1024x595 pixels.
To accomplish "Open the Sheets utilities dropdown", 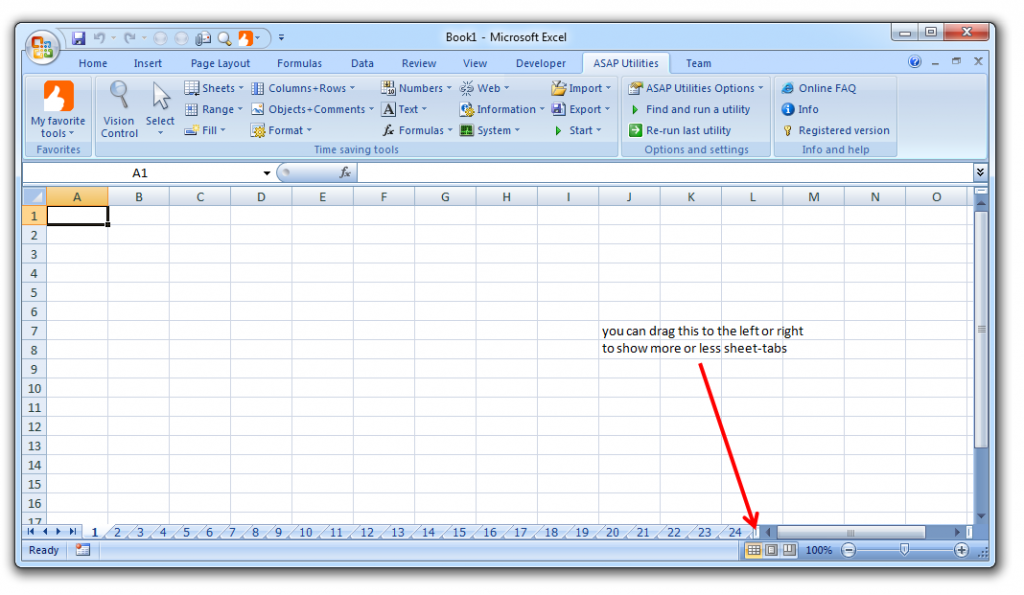I will coord(214,88).
